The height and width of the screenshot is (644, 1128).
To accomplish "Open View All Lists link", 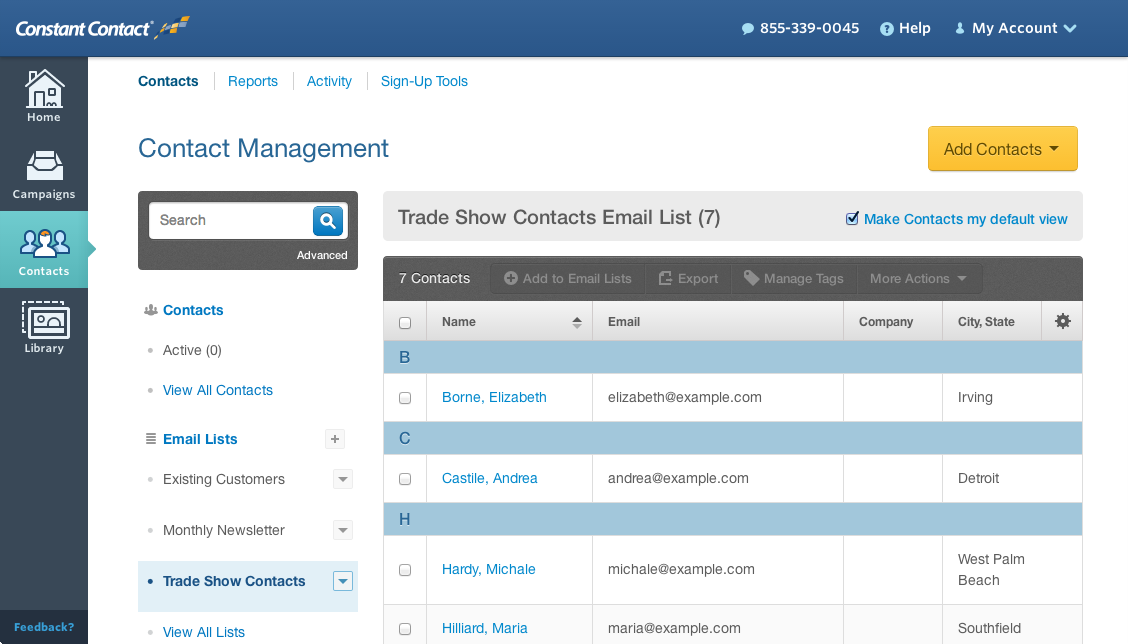I will (204, 632).
